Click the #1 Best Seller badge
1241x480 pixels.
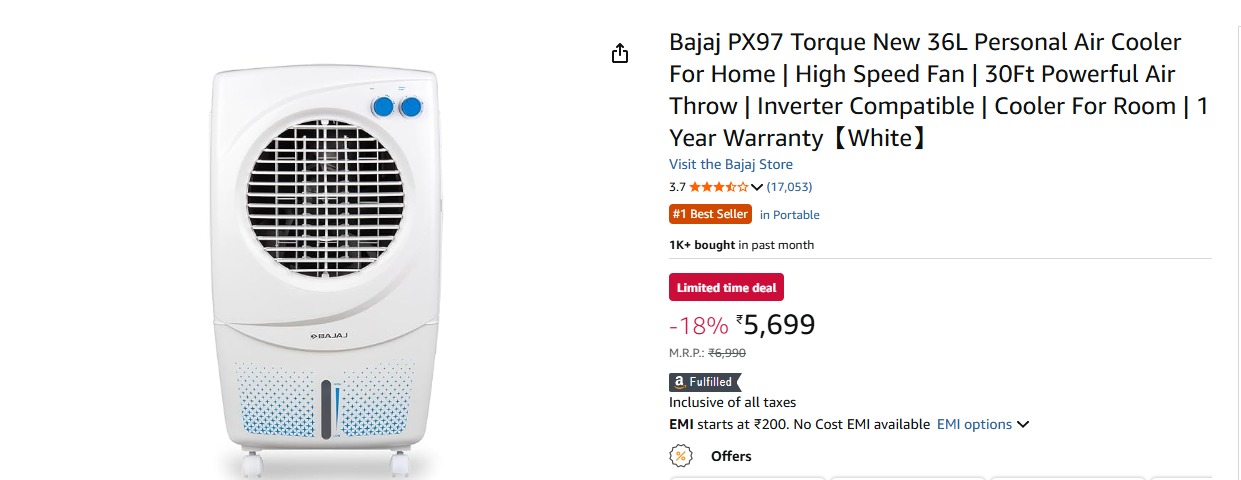pyautogui.click(x=710, y=214)
